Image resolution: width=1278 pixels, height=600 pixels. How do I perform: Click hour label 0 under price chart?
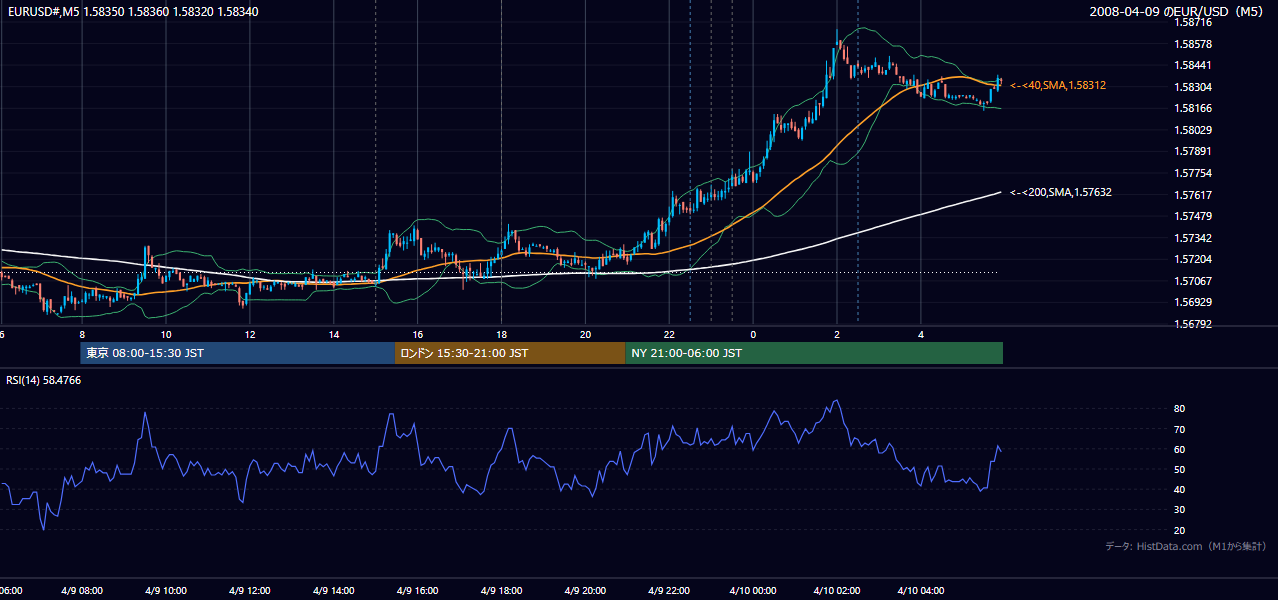coord(753,335)
